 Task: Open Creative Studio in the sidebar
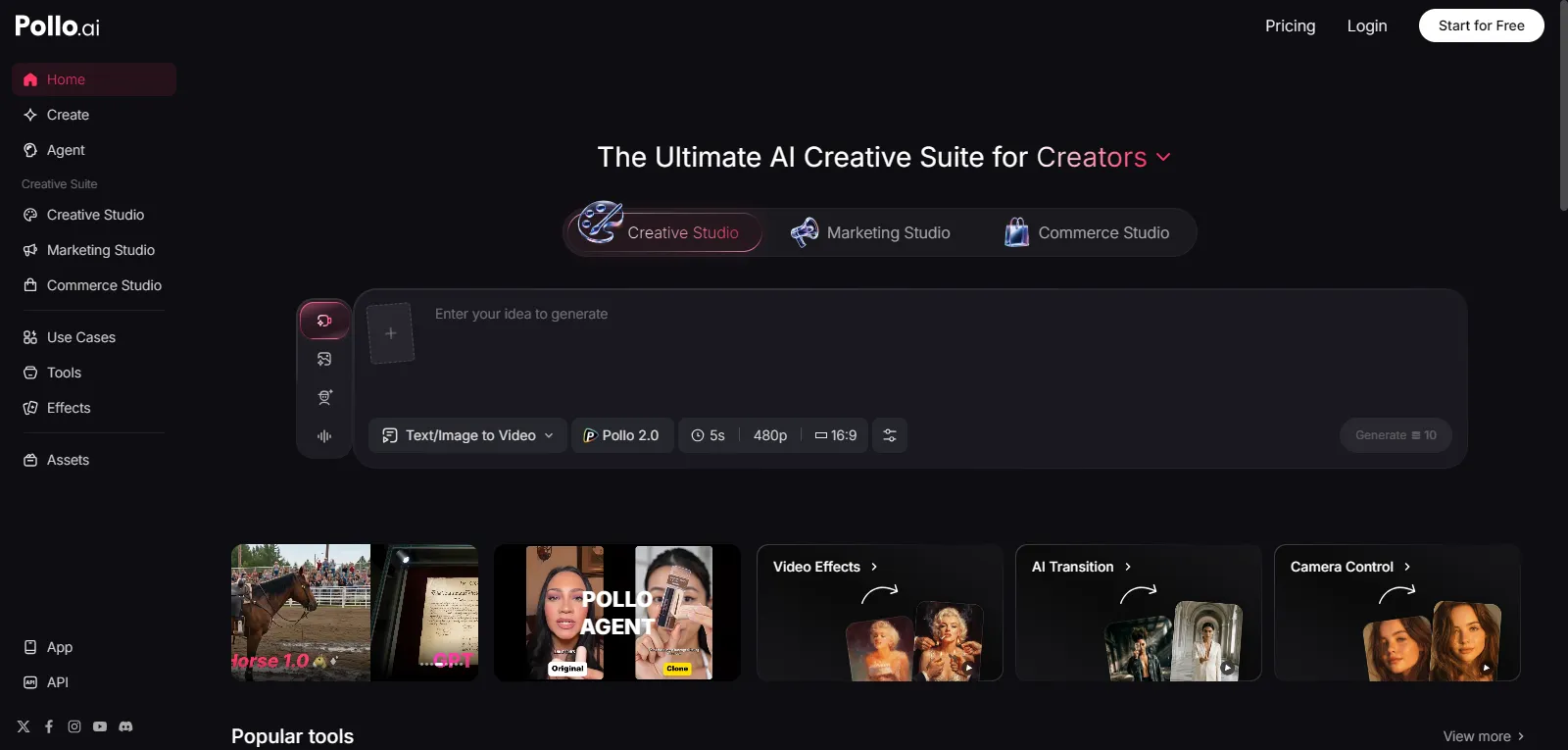coord(94,215)
